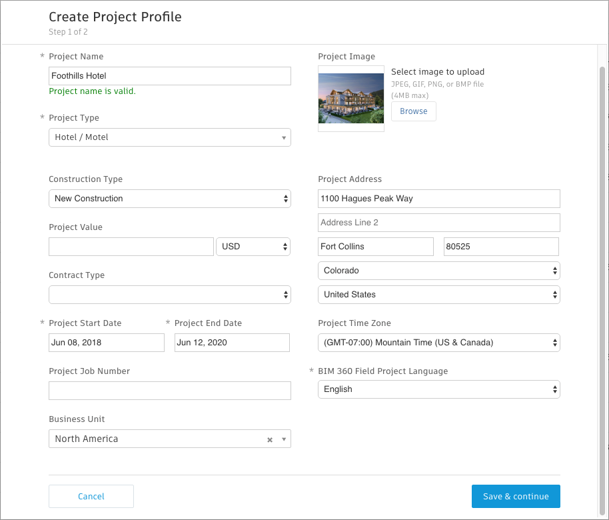
Task: Expand the Construction Type dropdown
Action: [170, 199]
